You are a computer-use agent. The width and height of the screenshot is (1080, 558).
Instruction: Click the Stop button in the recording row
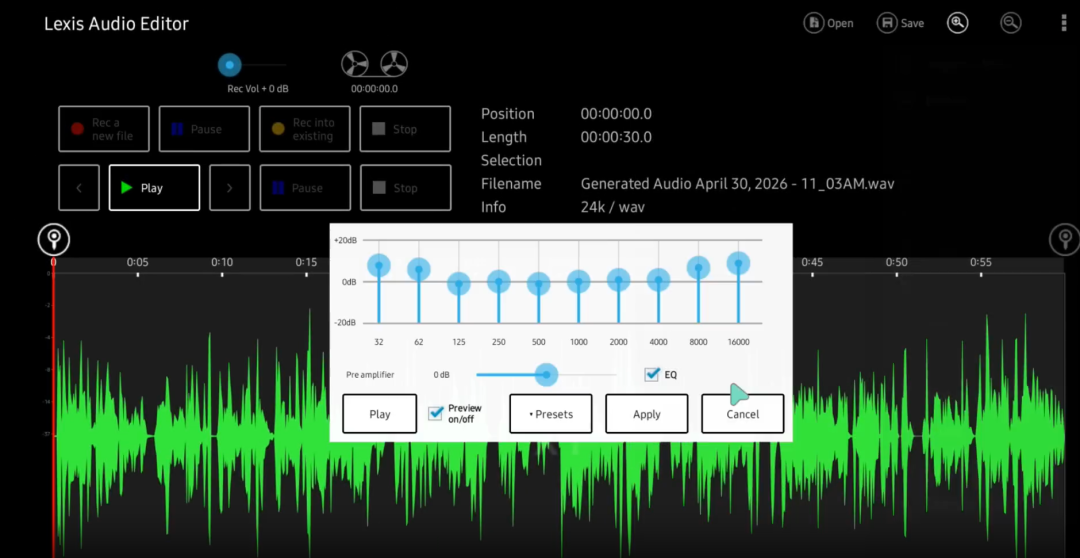(405, 129)
